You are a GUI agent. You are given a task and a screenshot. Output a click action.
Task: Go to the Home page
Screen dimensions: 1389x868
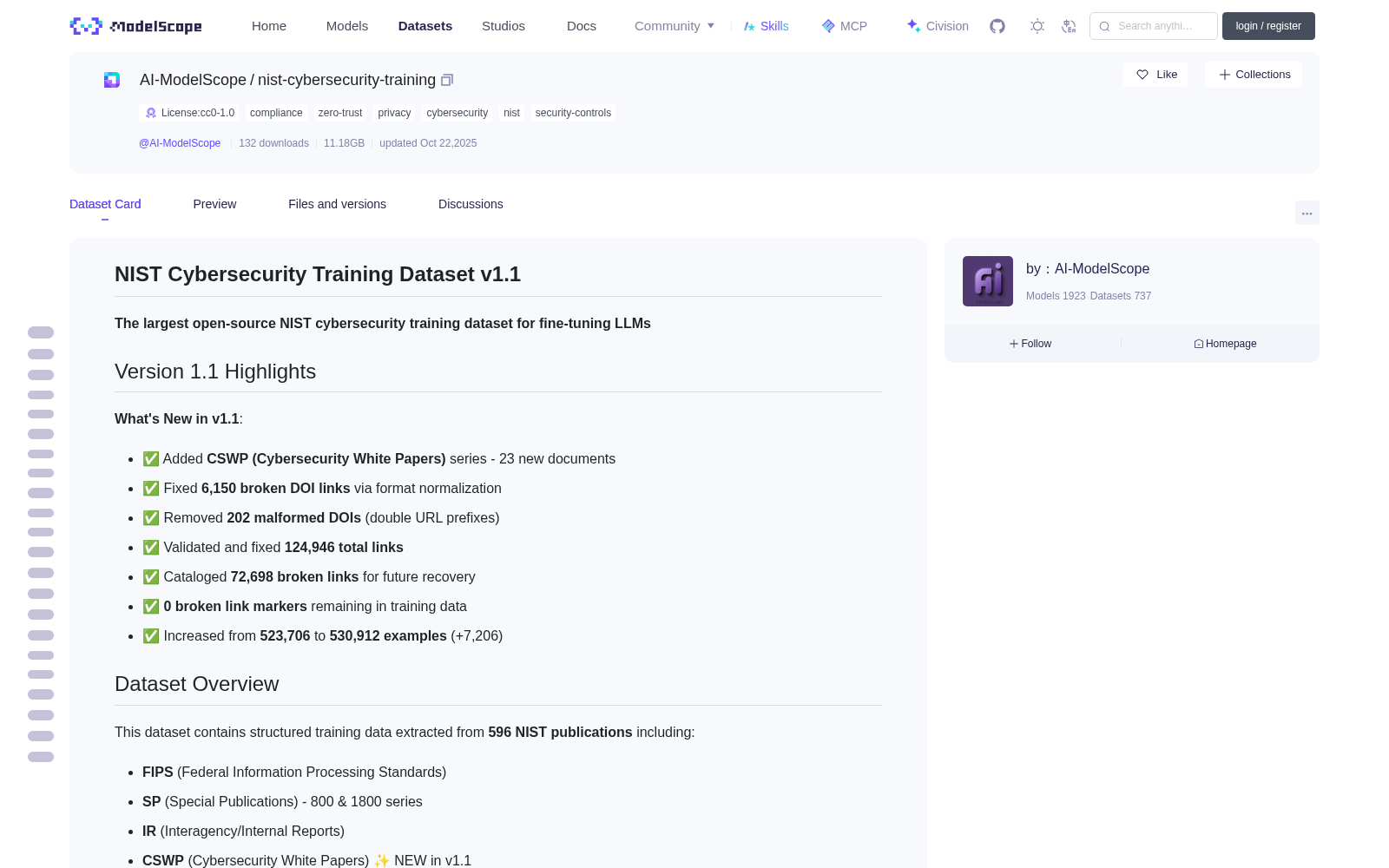coord(269,26)
